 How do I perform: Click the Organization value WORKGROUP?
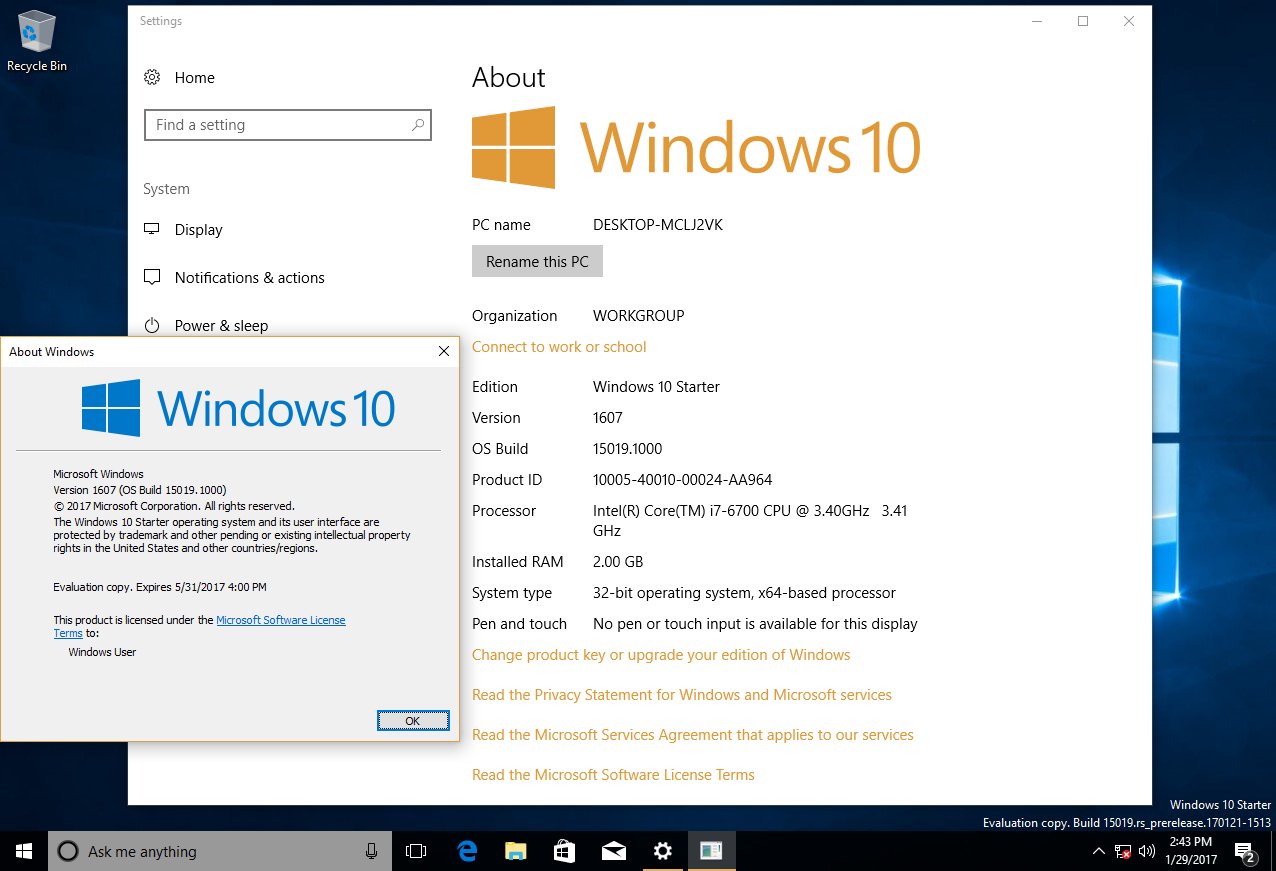pos(638,315)
